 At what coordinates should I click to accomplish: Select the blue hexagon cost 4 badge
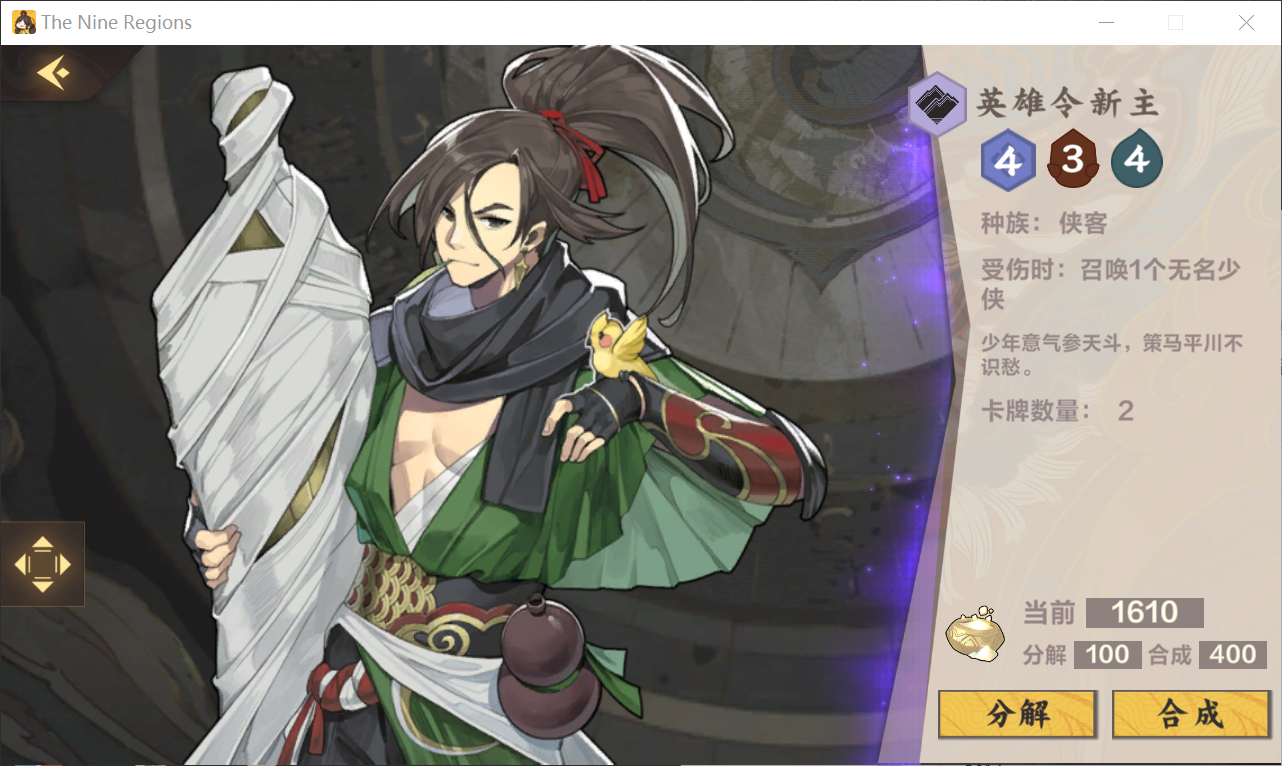click(x=1008, y=160)
